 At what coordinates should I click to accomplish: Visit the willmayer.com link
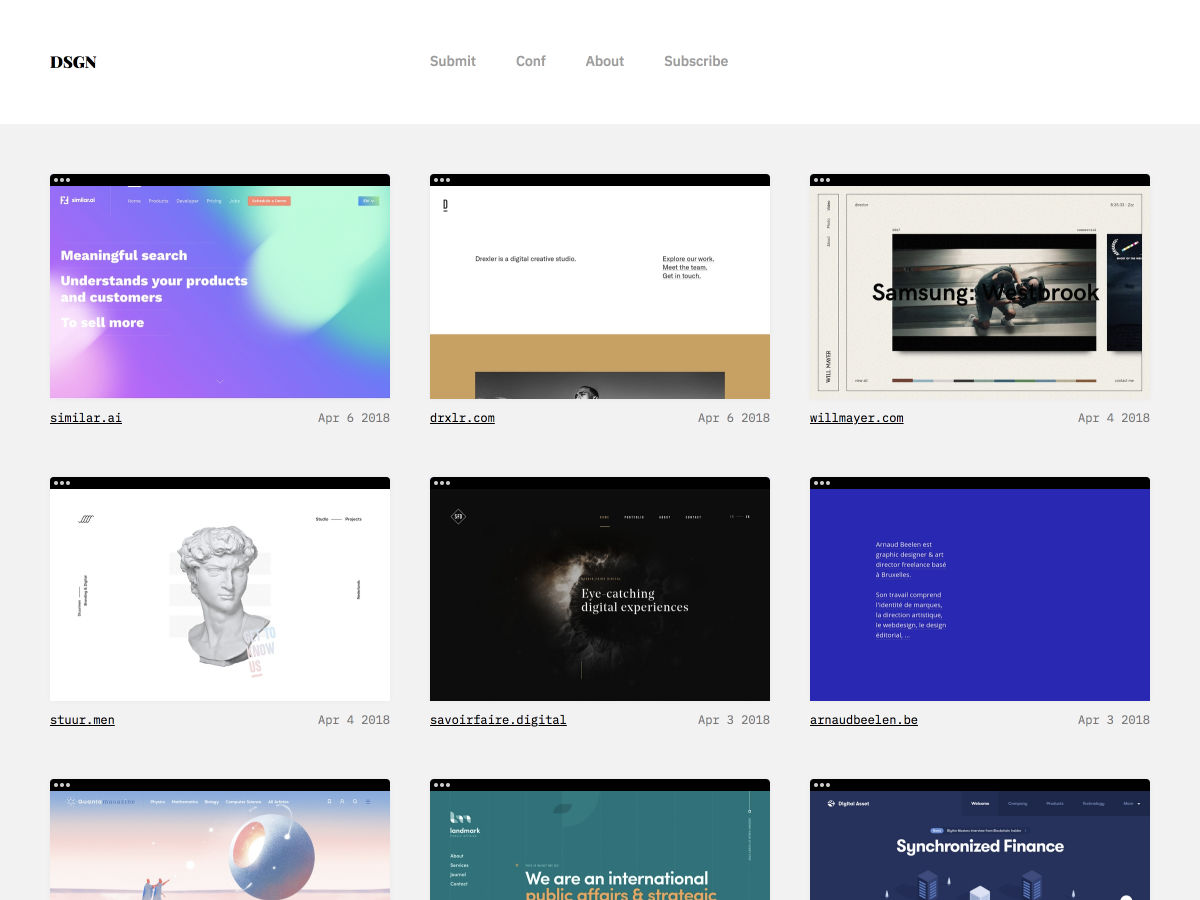[x=857, y=418]
